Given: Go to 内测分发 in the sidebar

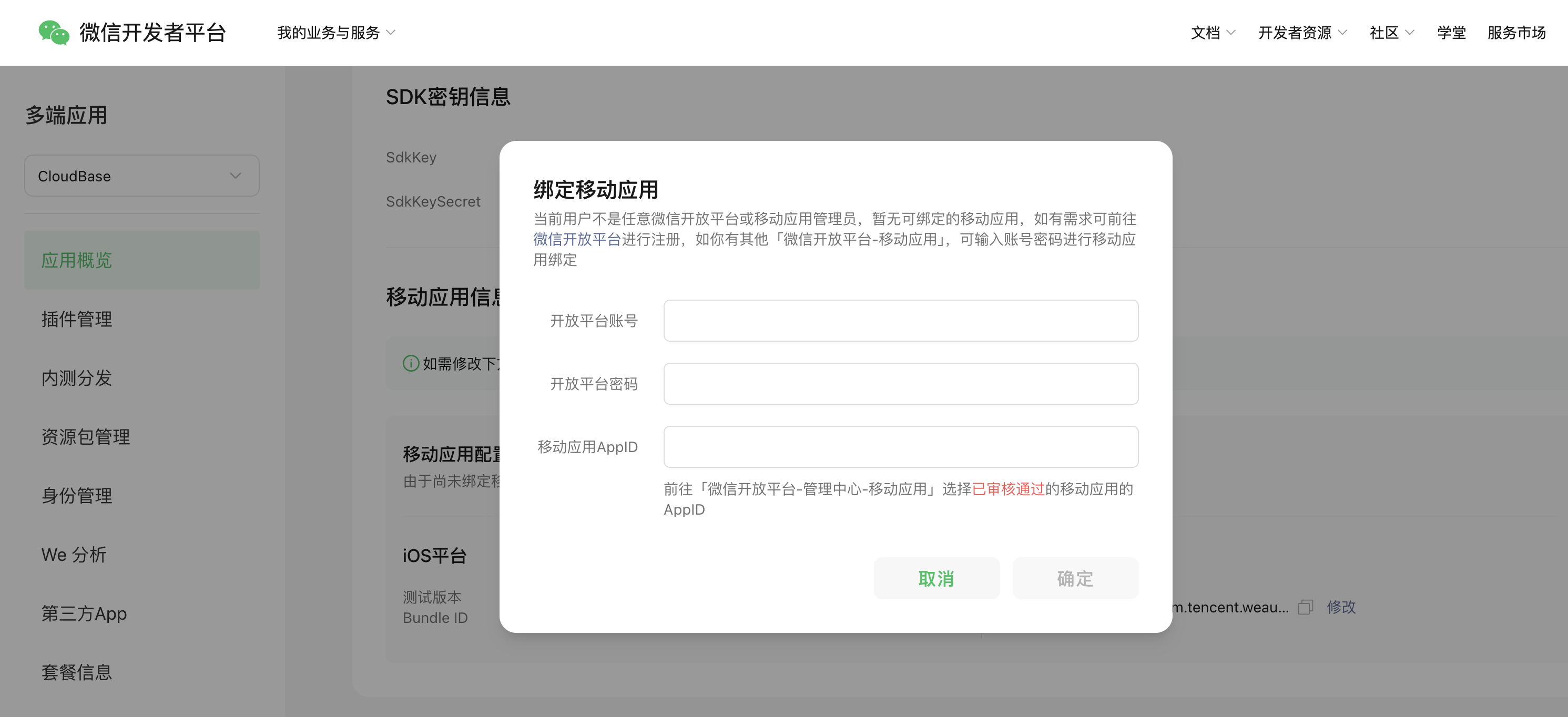Looking at the screenshot, I should [x=142, y=378].
